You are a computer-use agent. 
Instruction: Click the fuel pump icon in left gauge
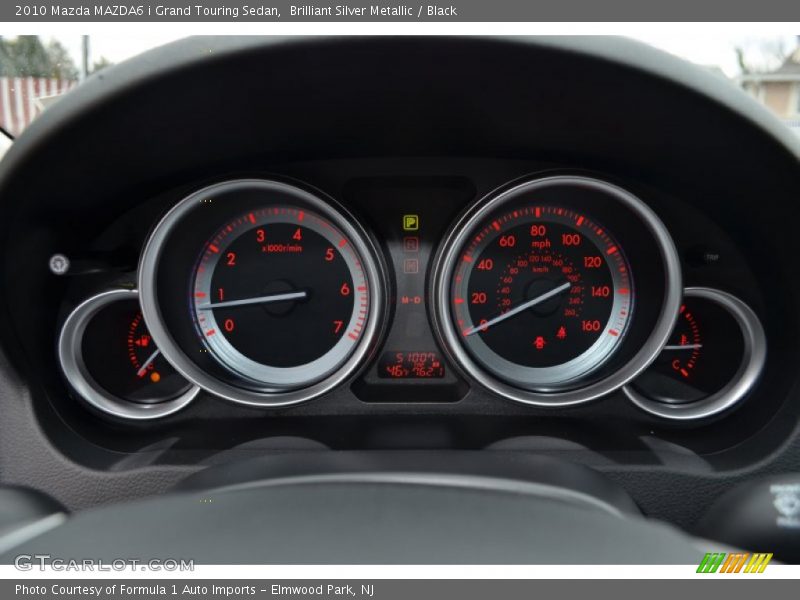click(143, 342)
